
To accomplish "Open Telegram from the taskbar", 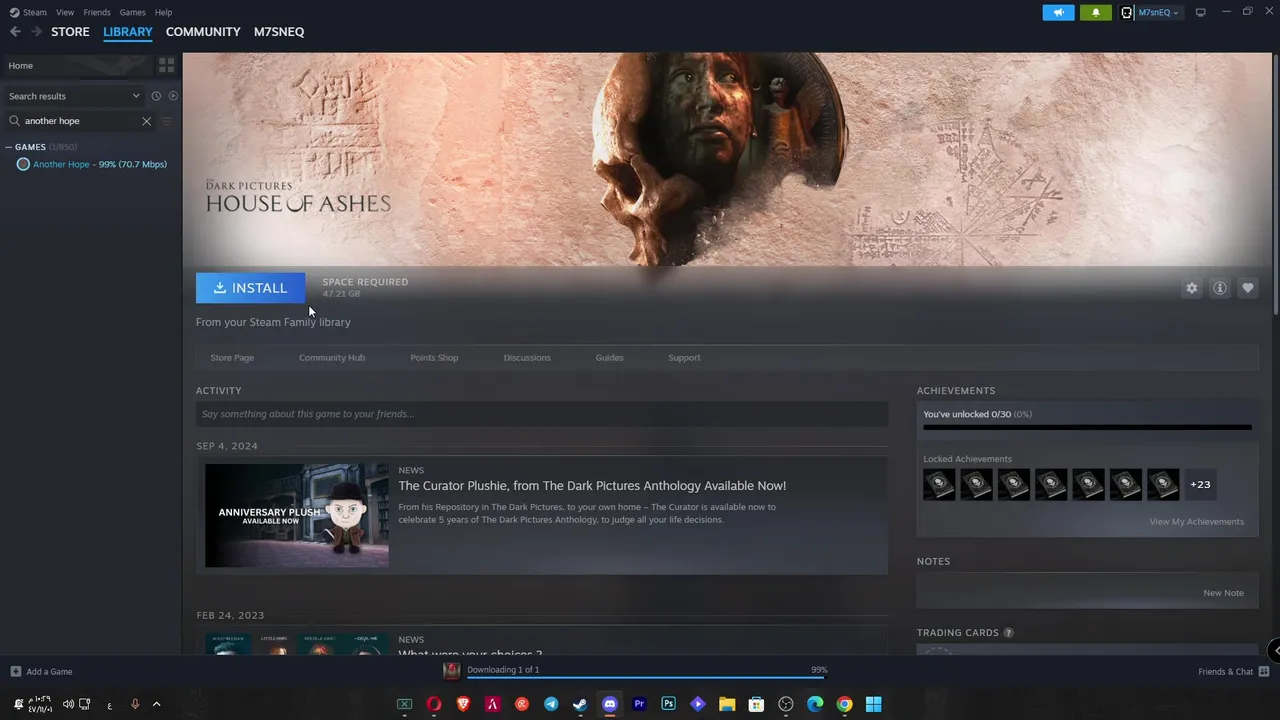I will (551, 704).
